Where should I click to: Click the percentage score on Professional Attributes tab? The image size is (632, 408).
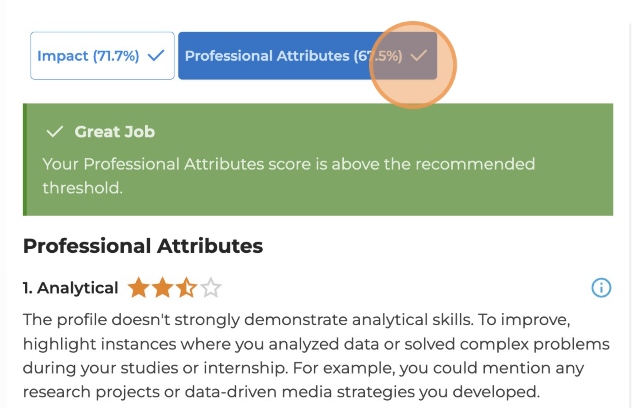379,56
